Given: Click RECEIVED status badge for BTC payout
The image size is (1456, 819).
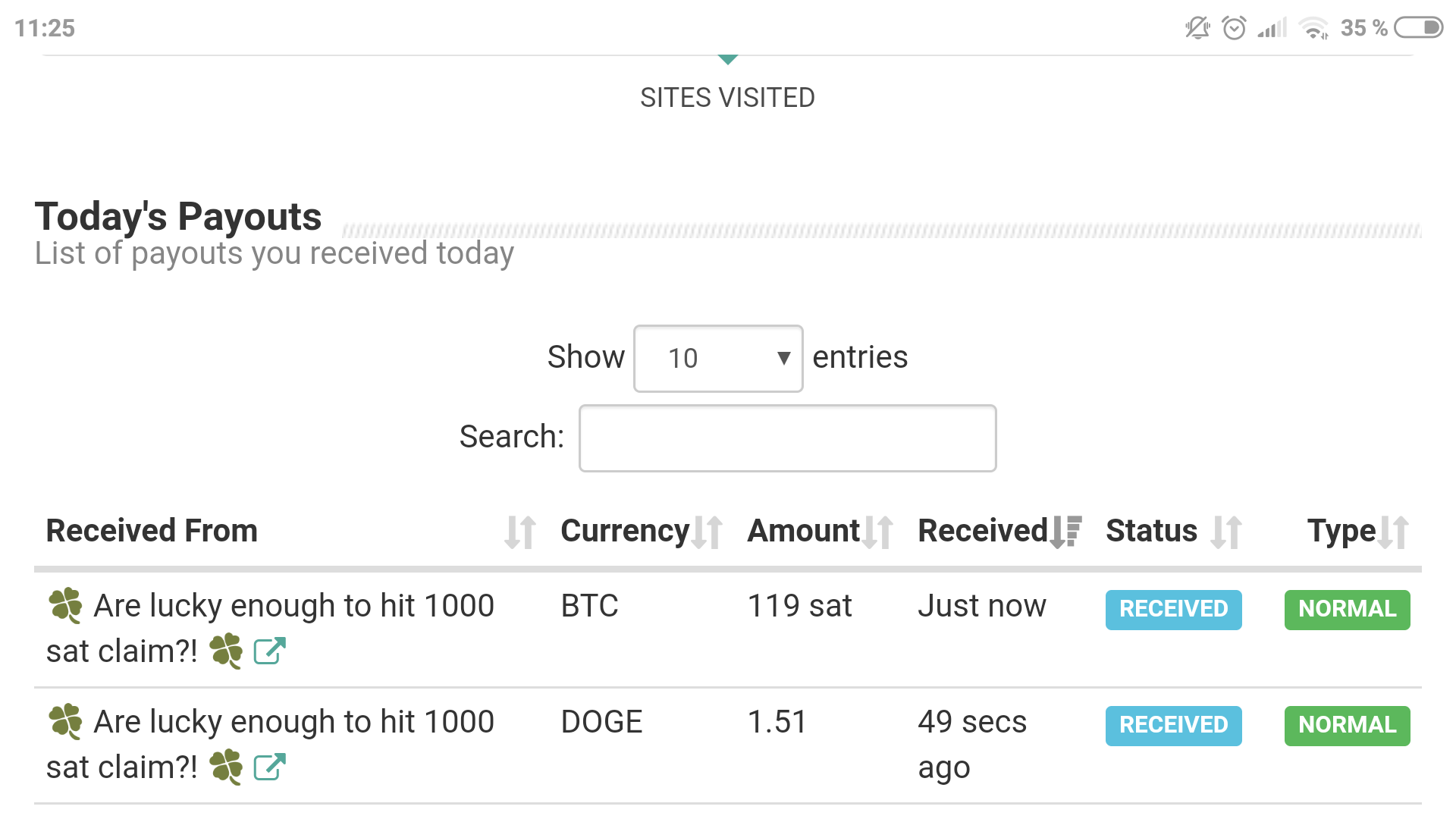Looking at the screenshot, I should click(x=1173, y=610).
